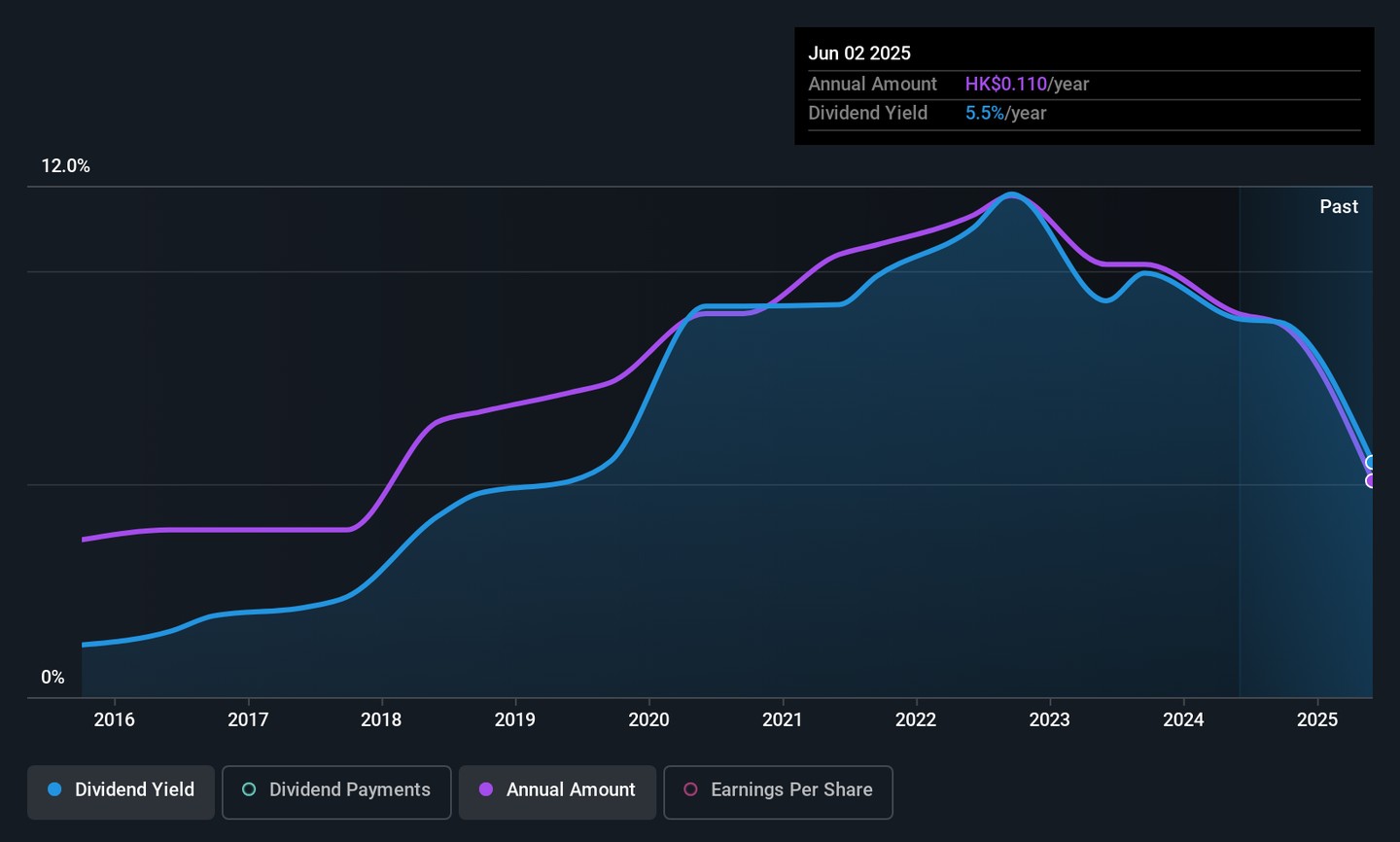Show the Dividend Payments series
Viewport: 1400px width, 842px height.
(336, 790)
